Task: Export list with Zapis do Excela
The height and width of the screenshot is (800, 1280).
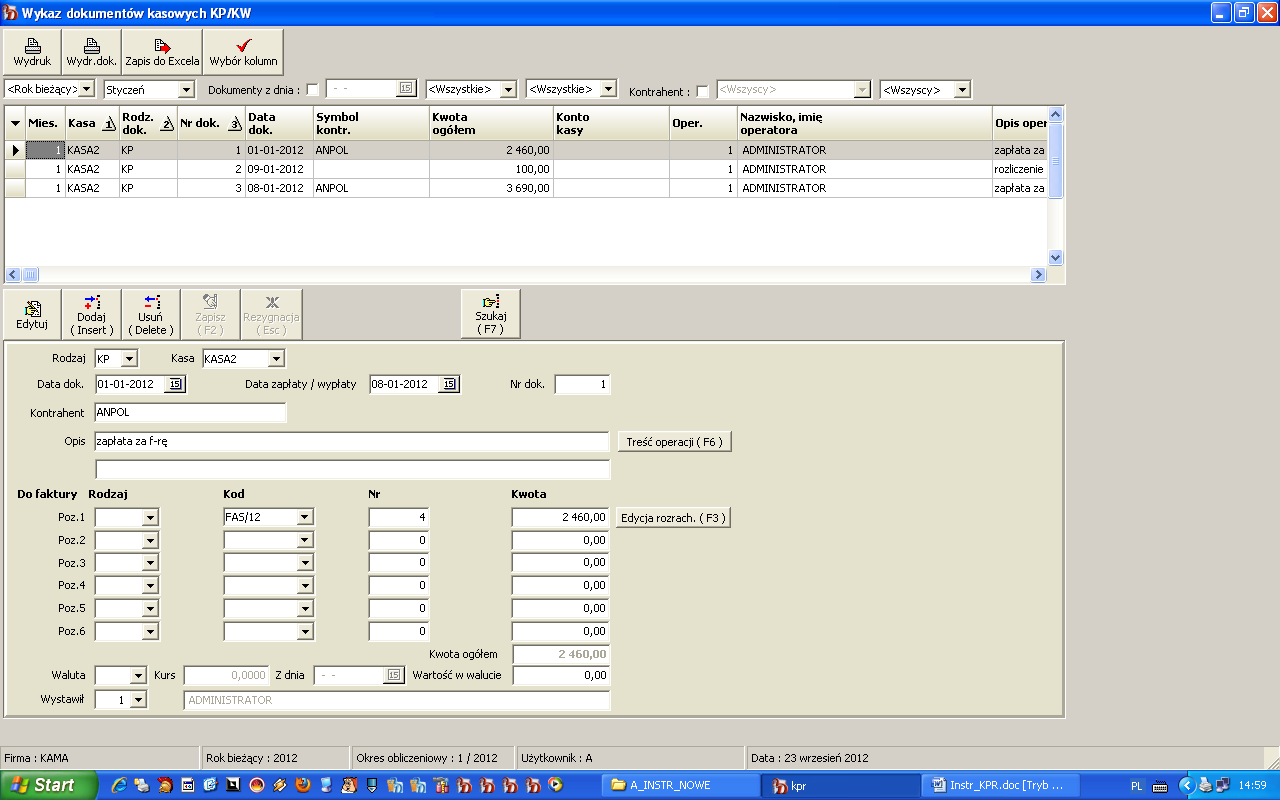Action: (162, 52)
